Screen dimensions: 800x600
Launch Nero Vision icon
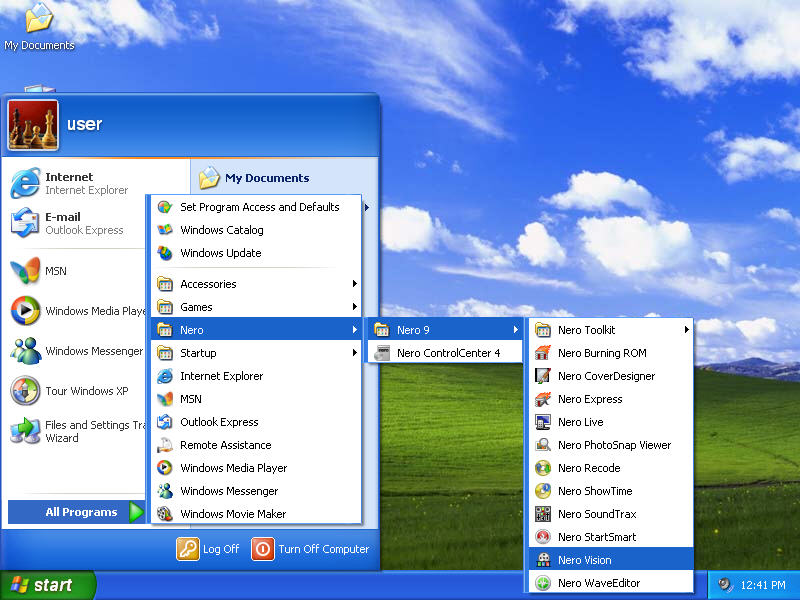click(543, 560)
